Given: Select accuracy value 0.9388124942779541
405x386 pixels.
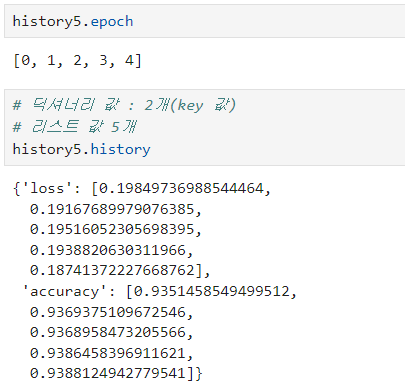Looking at the screenshot, I should coord(108,373).
